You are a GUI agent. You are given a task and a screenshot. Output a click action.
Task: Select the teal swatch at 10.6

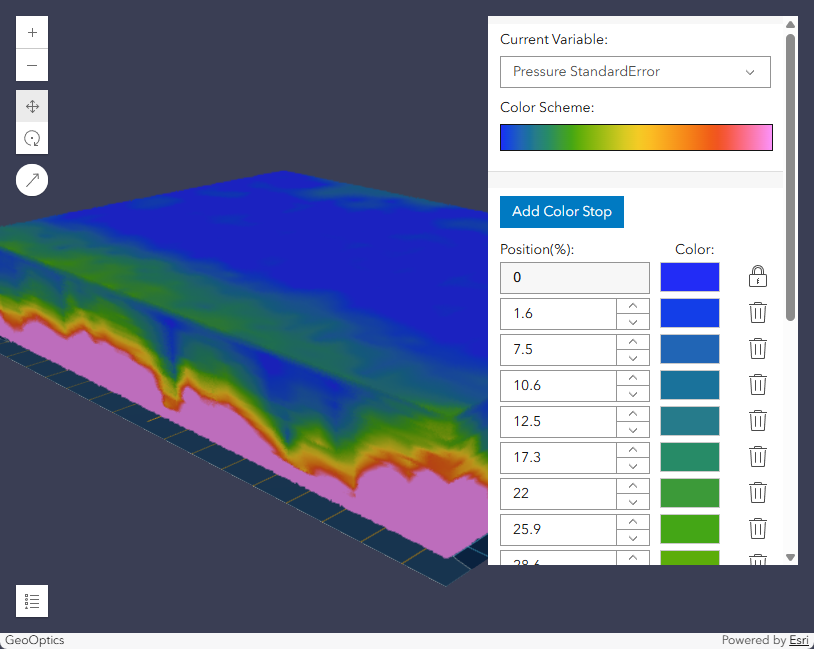coord(689,384)
